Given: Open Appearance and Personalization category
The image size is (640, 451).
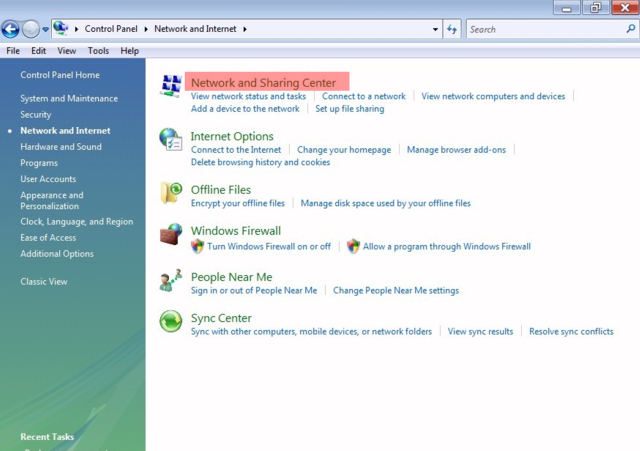Looking at the screenshot, I should [x=52, y=200].
